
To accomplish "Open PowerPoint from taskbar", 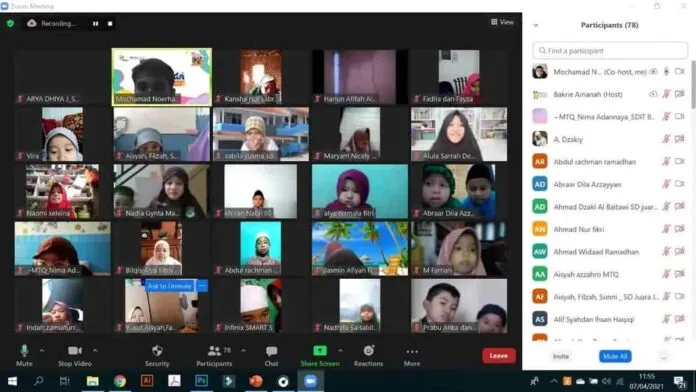I will coord(256,381).
